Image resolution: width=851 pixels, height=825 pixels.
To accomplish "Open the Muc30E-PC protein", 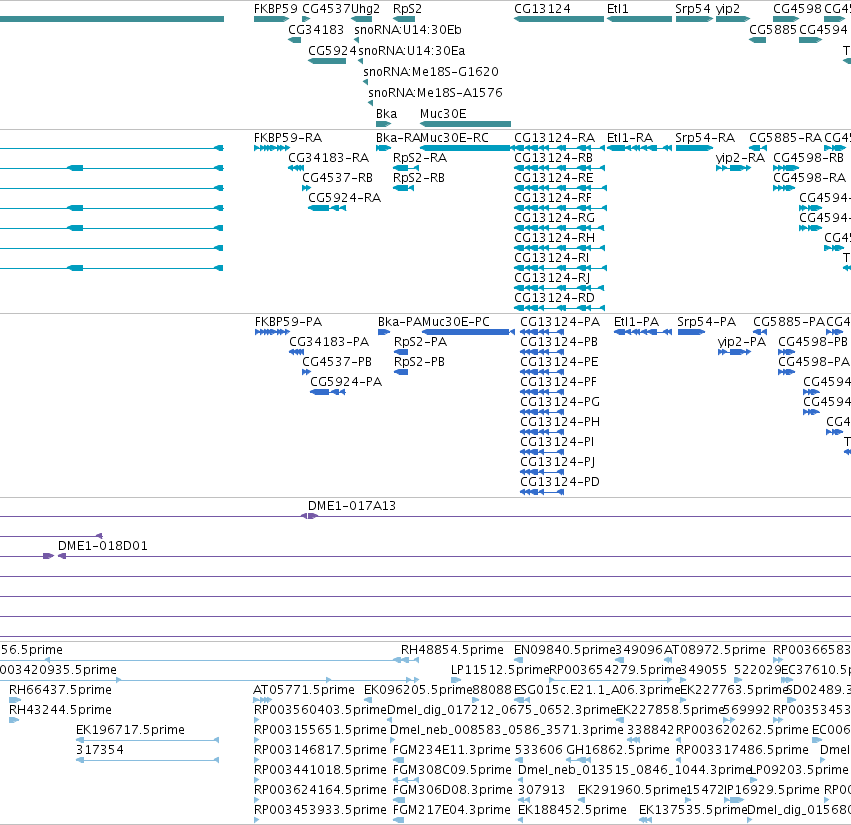I will point(456,322).
